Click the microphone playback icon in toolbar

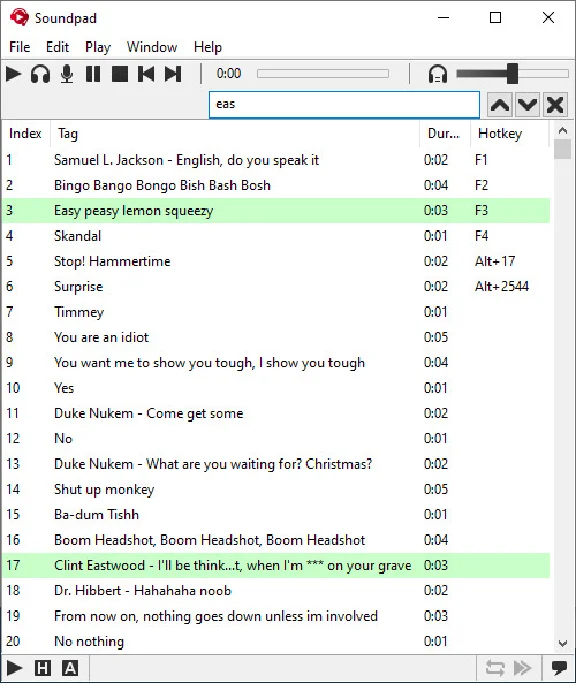(67, 74)
